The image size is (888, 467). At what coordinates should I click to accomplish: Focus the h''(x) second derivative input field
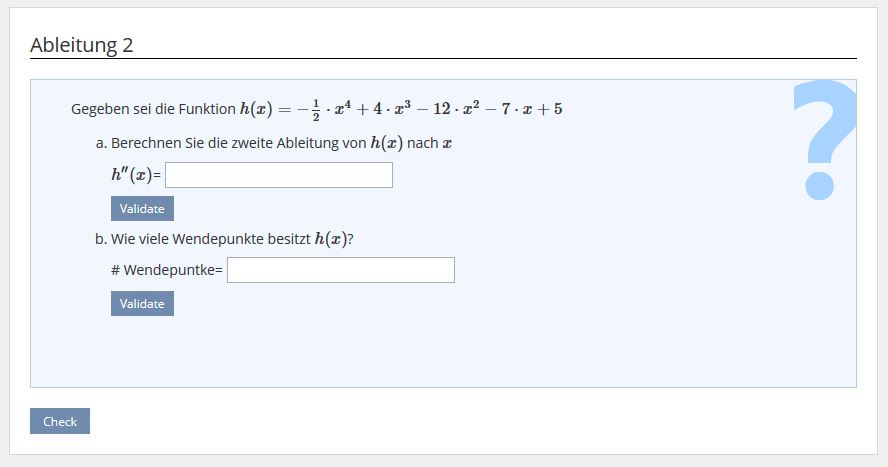click(279, 175)
